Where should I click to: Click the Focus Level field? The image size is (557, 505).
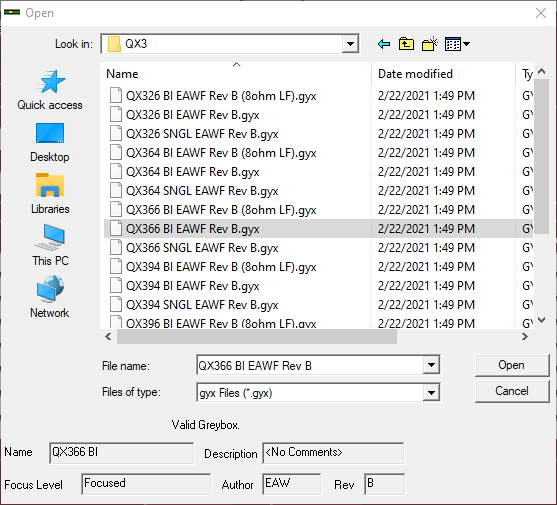coord(146,484)
